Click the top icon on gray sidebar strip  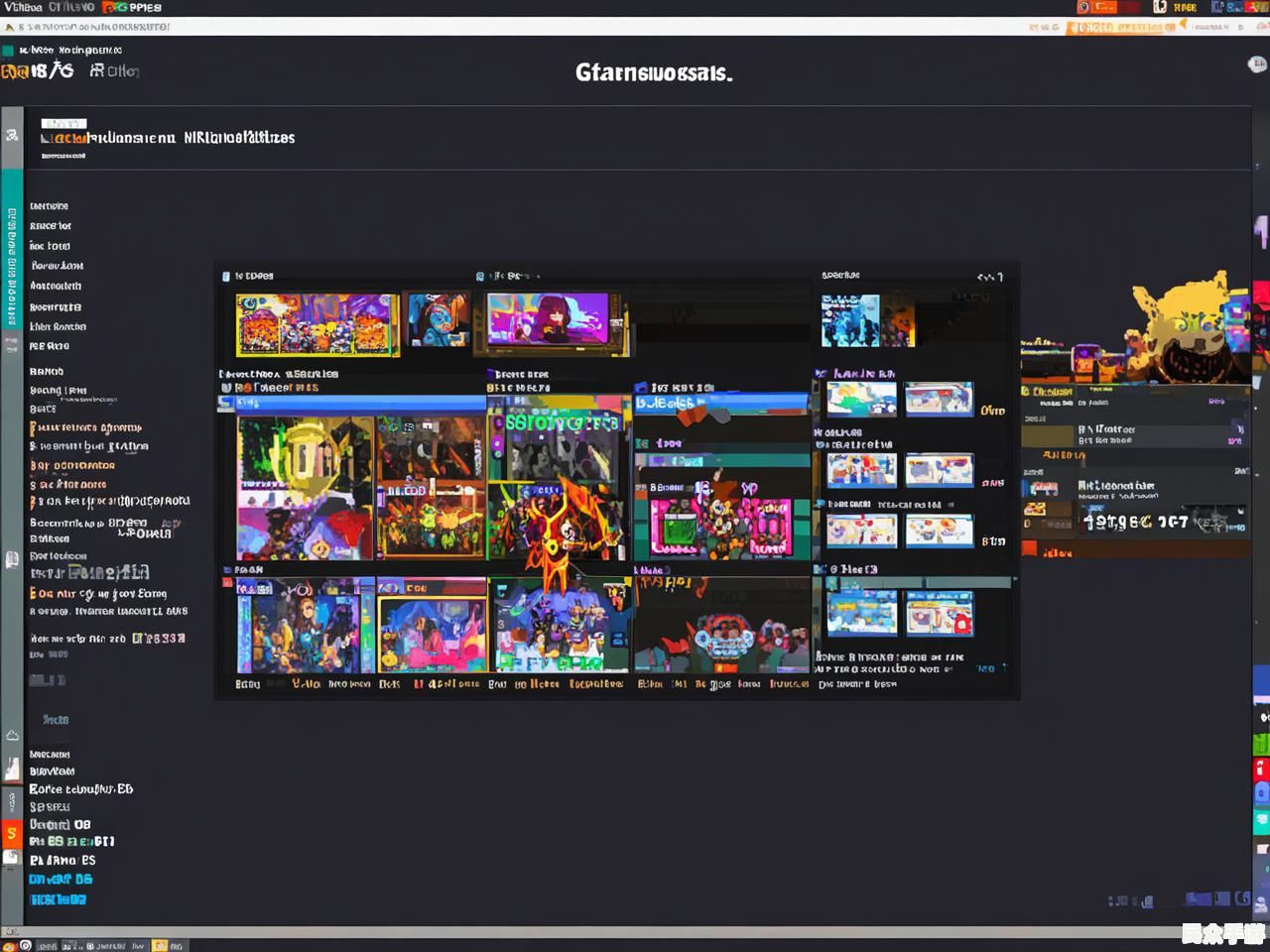coord(12,135)
